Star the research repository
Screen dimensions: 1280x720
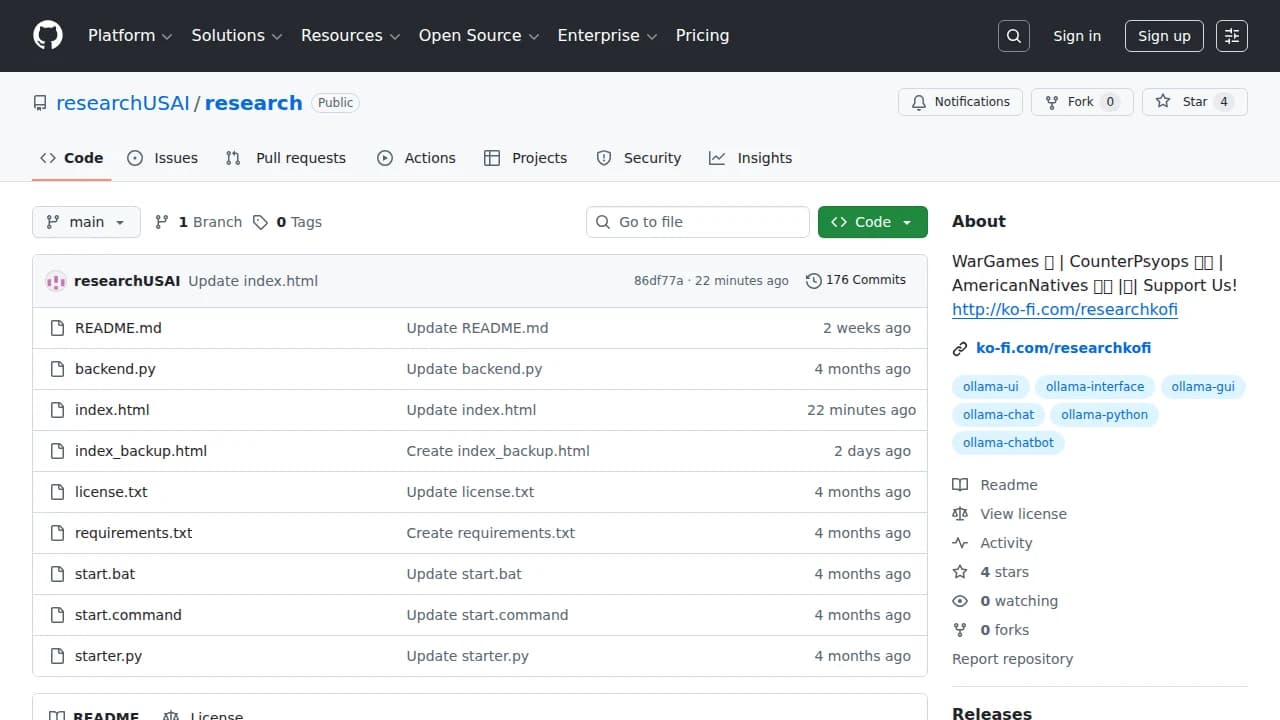[x=1193, y=101]
